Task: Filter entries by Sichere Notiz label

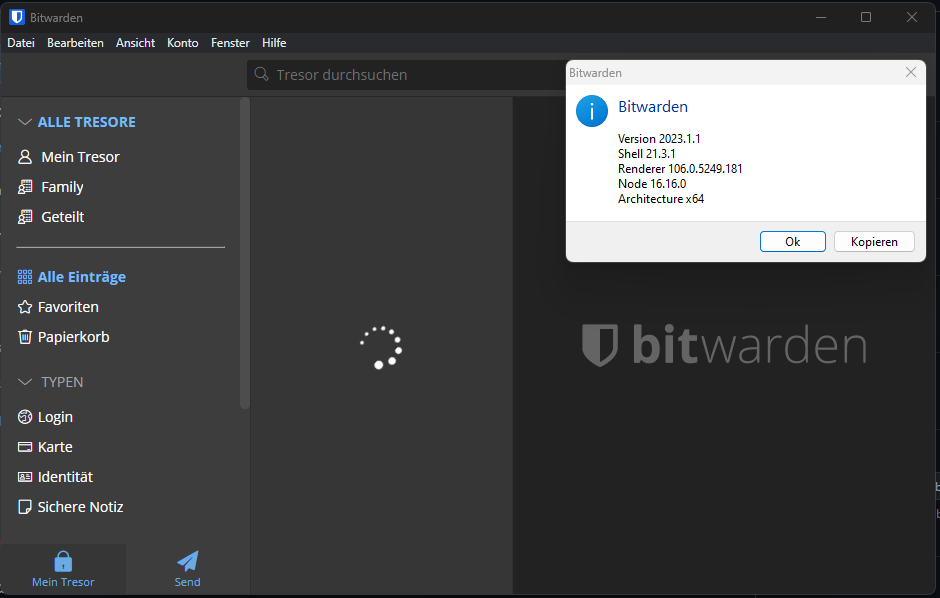Action: pos(80,507)
